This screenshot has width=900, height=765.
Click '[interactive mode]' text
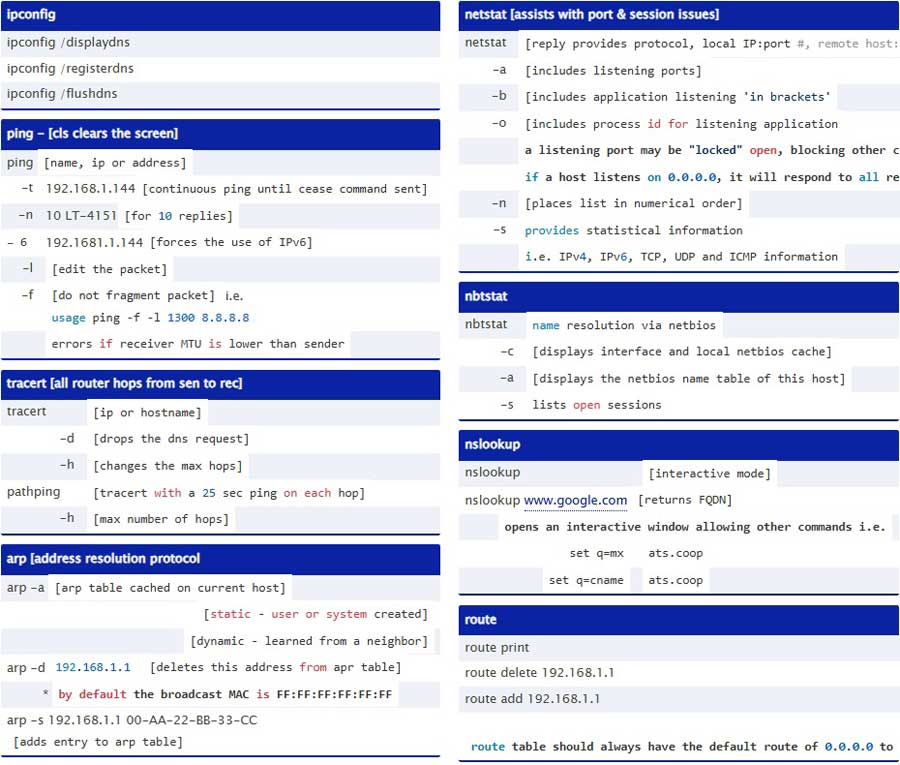[x=709, y=474]
